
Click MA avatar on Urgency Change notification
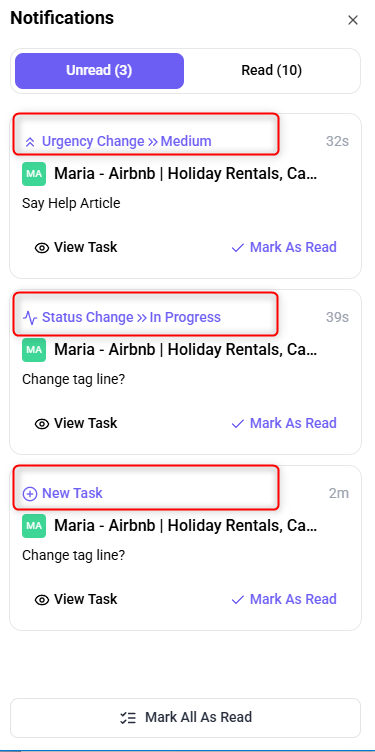pos(34,174)
